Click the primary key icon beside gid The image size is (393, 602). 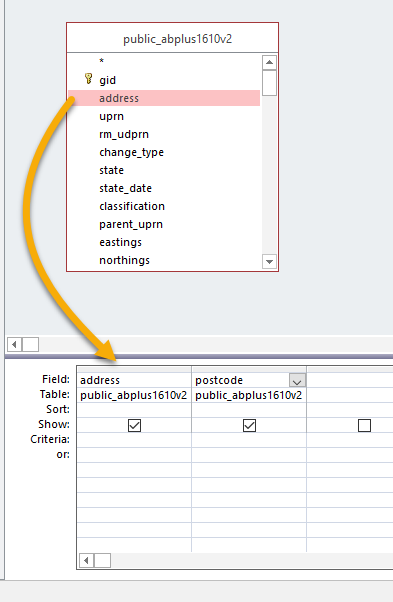tap(88, 79)
